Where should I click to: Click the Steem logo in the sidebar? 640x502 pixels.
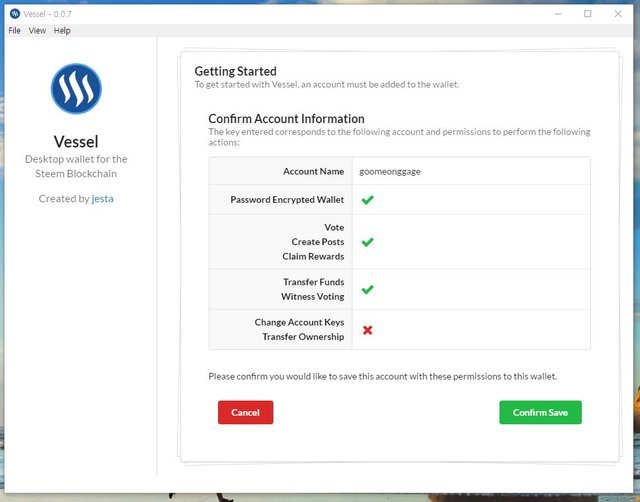(76, 89)
